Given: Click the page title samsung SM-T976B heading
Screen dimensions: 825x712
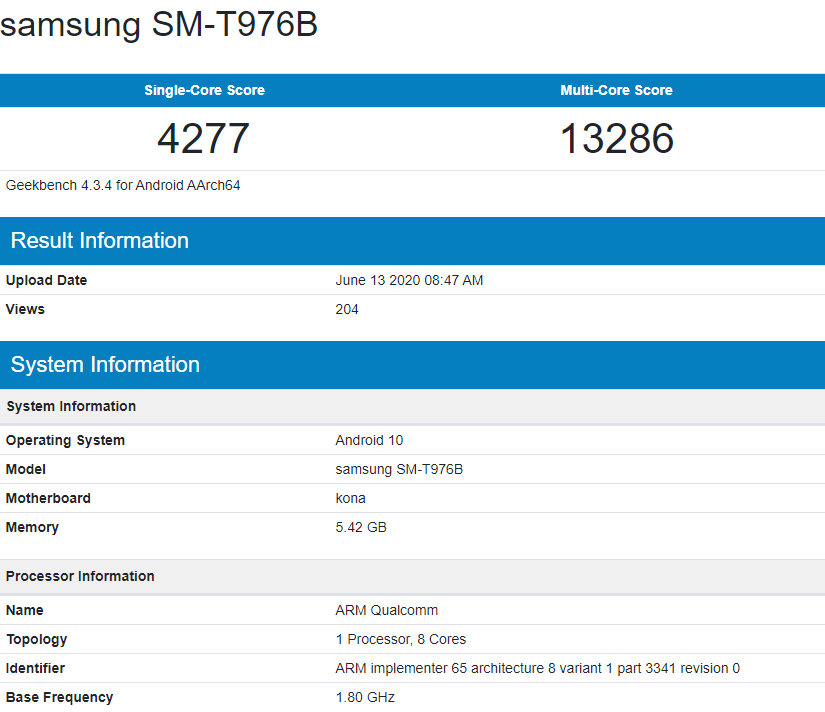Looking at the screenshot, I should (x=159, y=25).
